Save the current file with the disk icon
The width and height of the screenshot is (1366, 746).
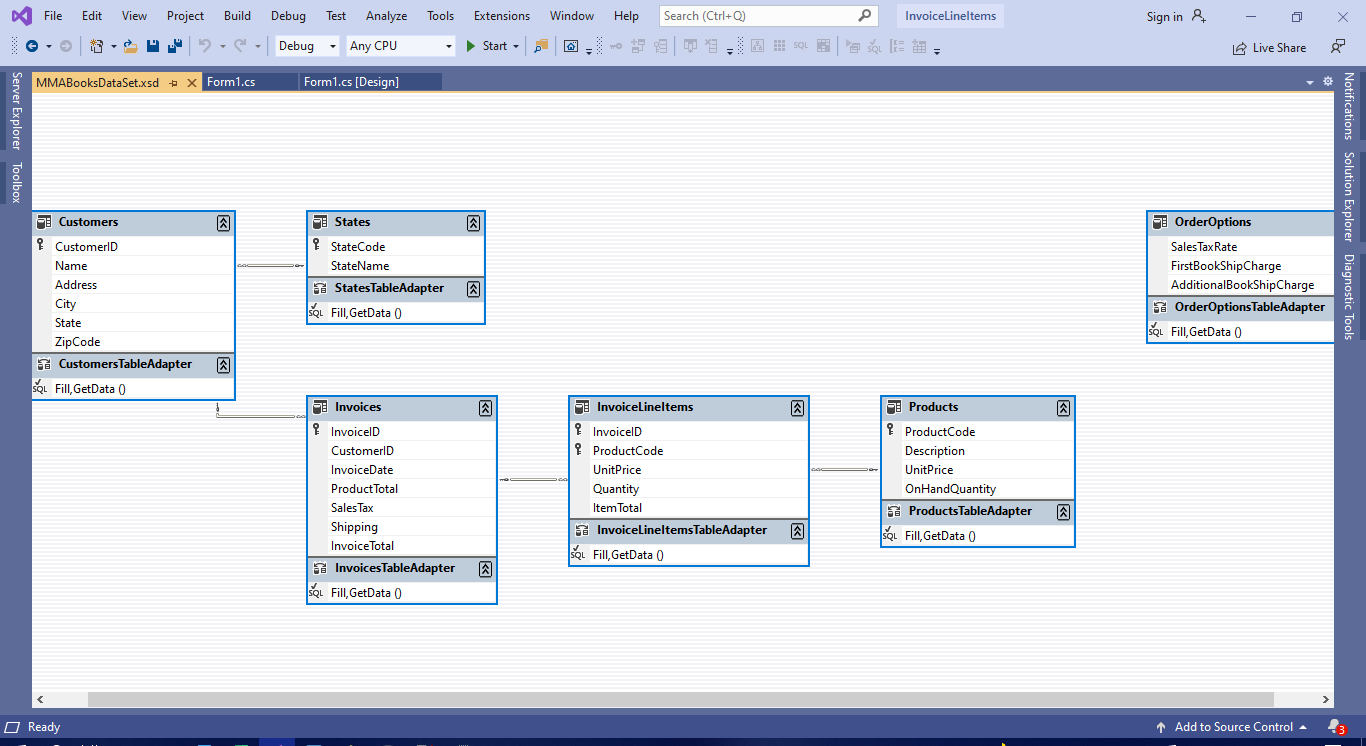coord(153,46)
